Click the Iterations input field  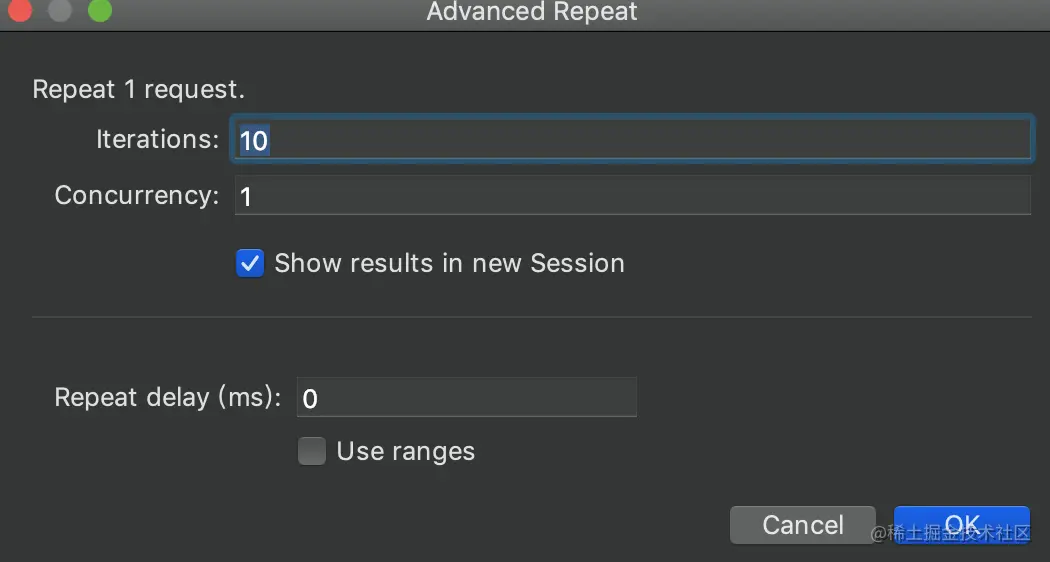[632, 140]
